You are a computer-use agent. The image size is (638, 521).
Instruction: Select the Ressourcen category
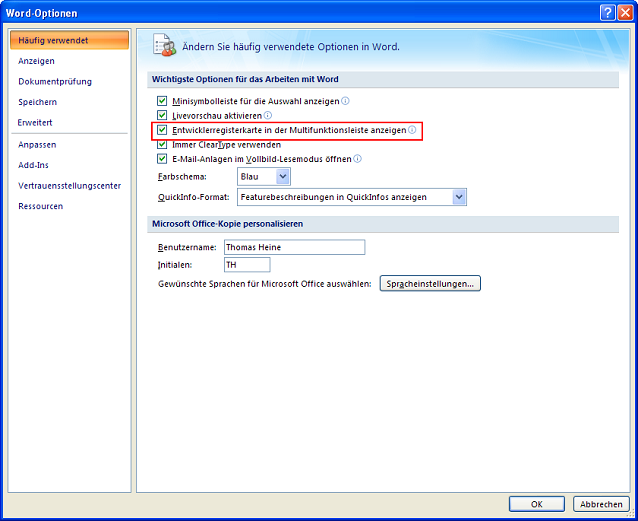pos(41,206)
